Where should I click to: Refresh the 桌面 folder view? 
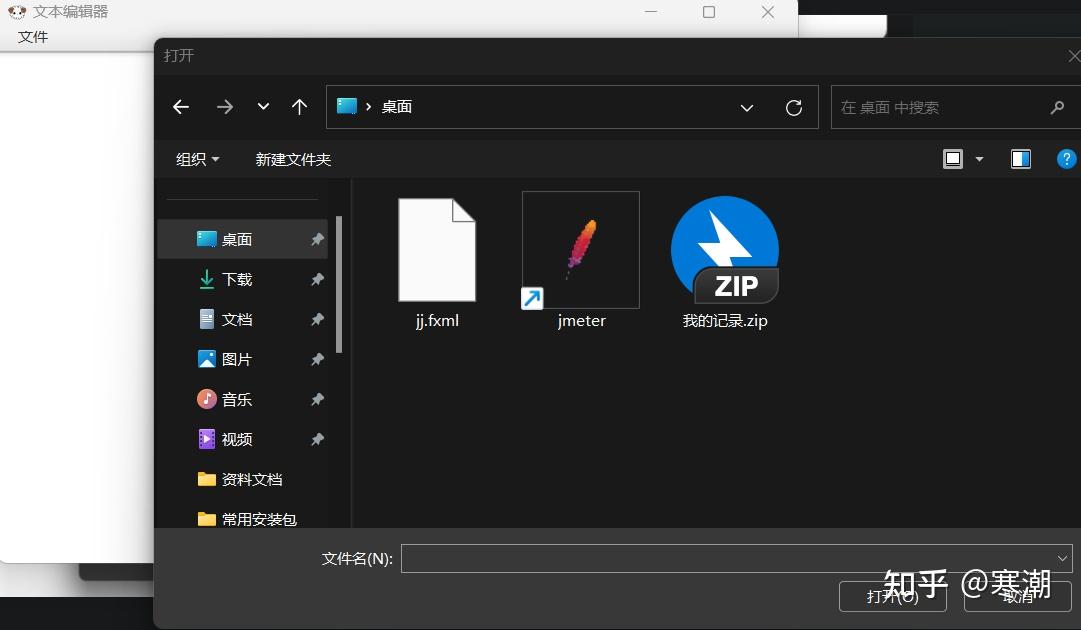(794, 107)
